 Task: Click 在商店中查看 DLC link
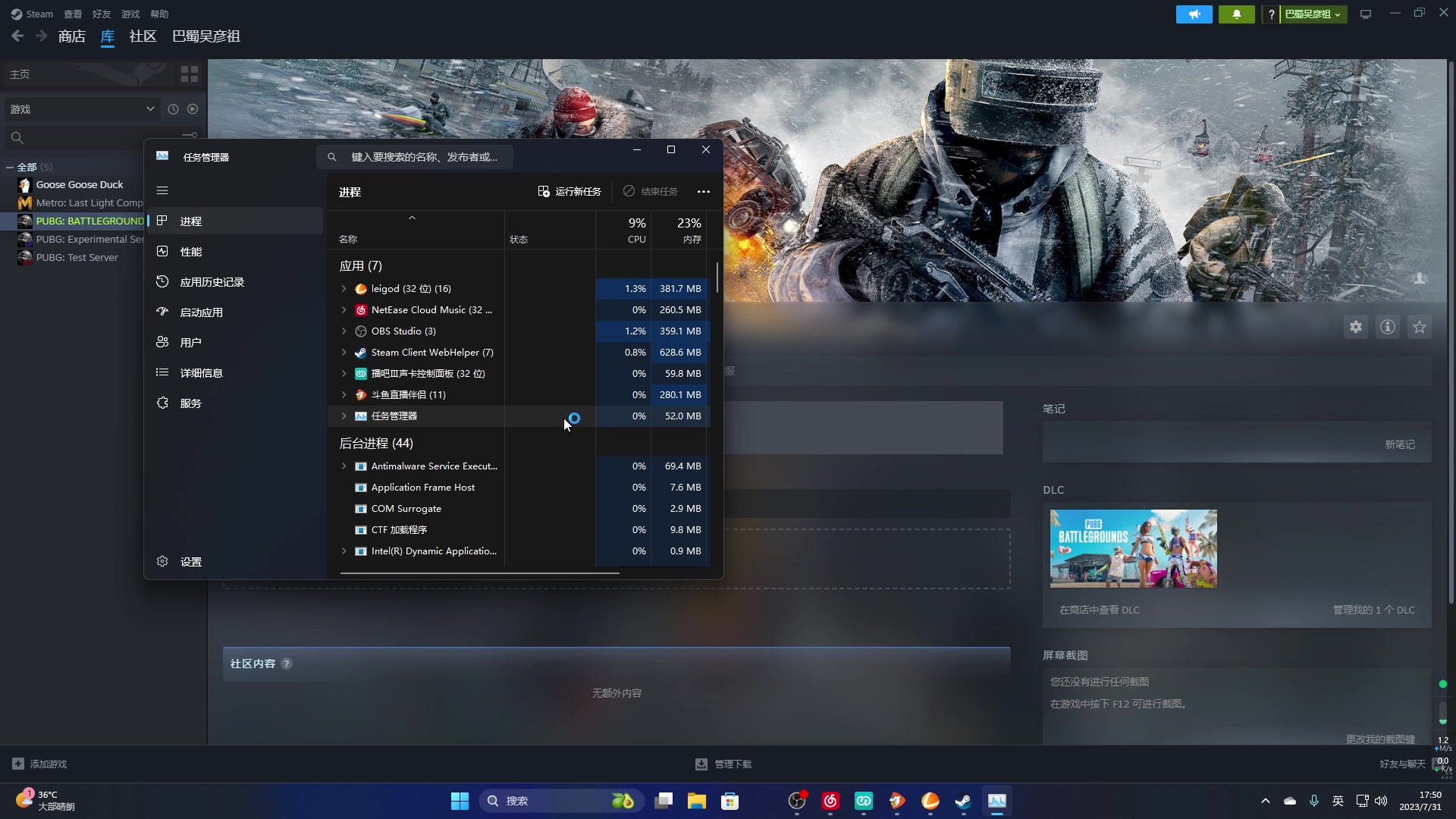tap(1099, 610)
